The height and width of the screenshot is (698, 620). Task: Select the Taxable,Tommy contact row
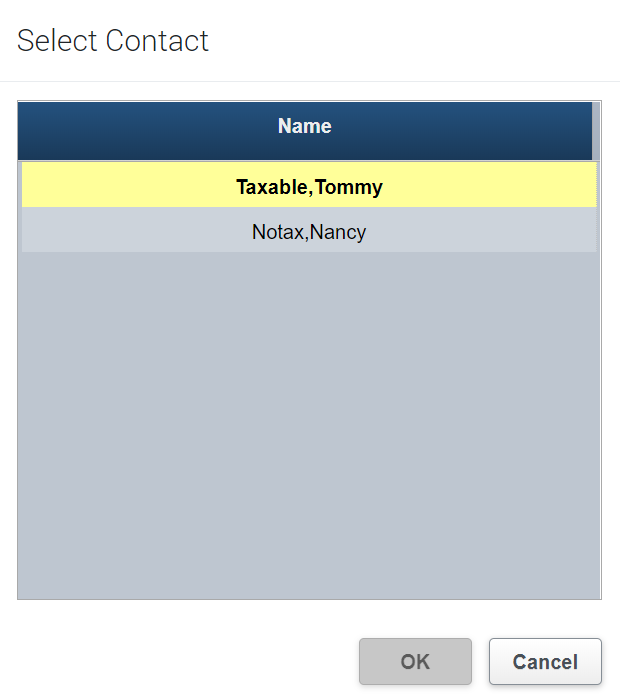pos(309,186)
